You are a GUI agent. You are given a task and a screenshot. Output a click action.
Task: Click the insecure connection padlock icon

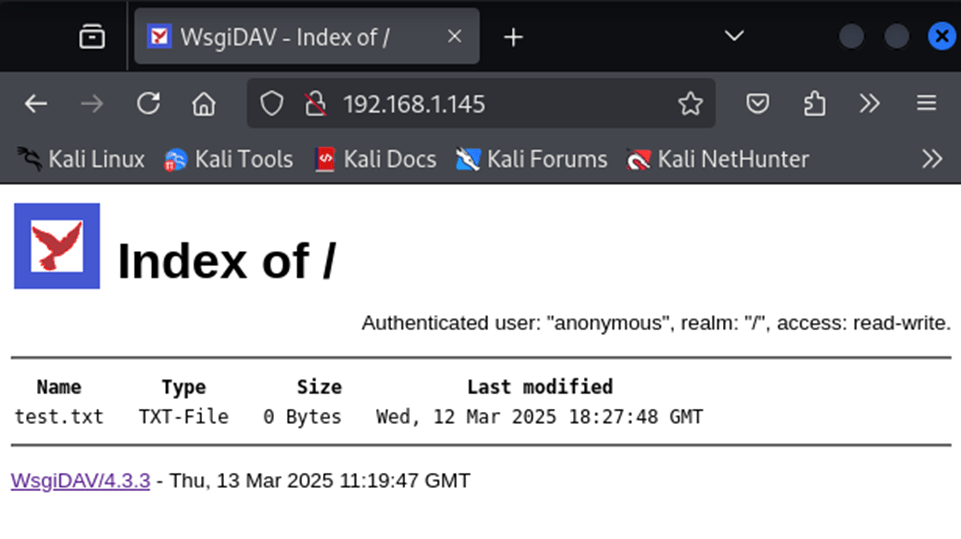pyautogui.click(x=315, y=104)
